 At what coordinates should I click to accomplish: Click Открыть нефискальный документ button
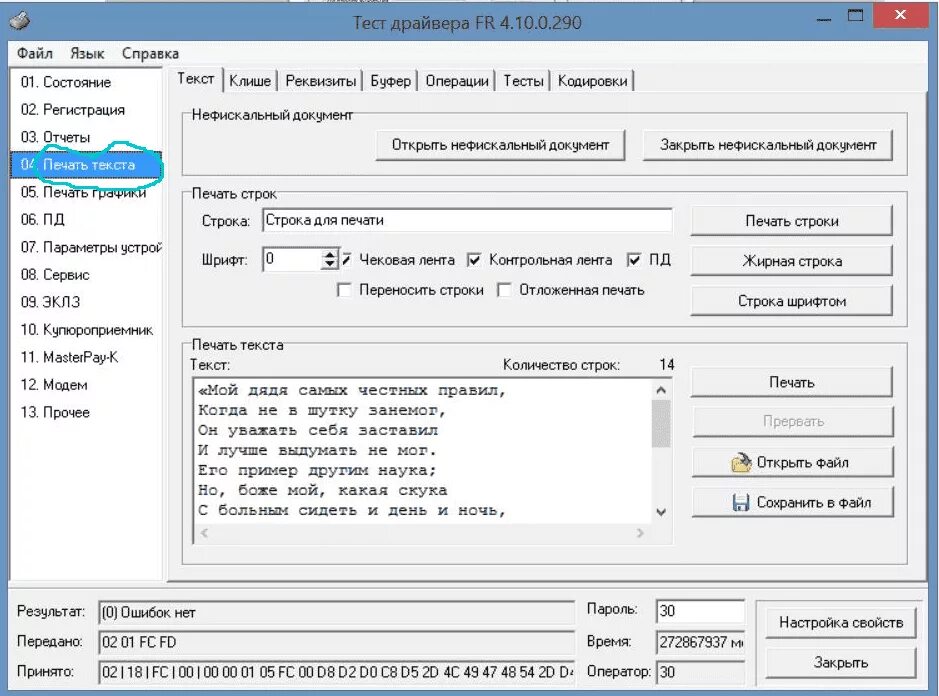click(x=500, y=145)
